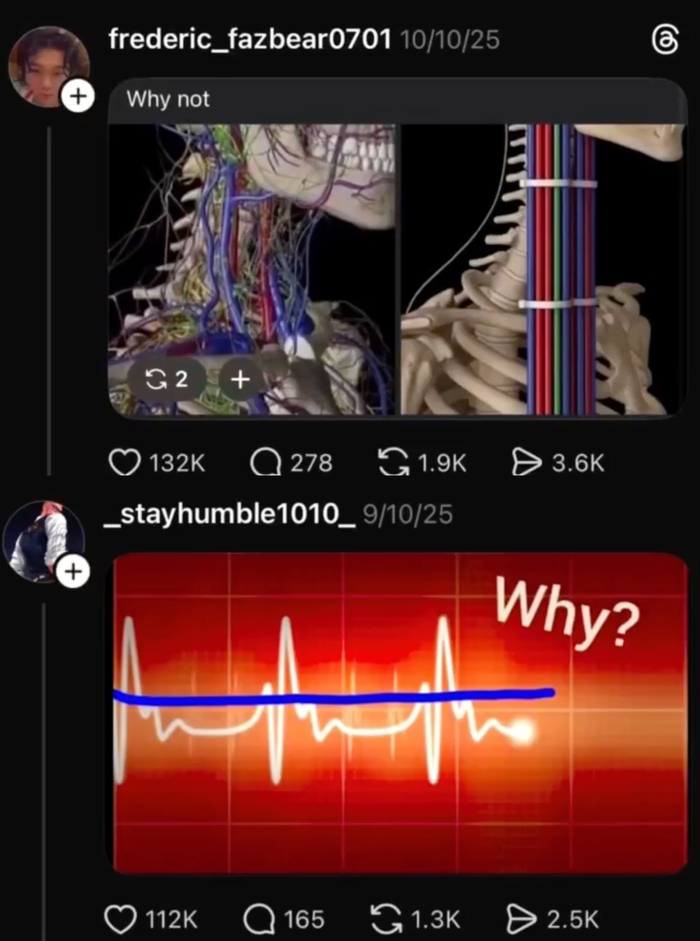This screenshot has width=700, height=941.
Task: Tap the plus overlay on anatomy image
Action: 240,379
